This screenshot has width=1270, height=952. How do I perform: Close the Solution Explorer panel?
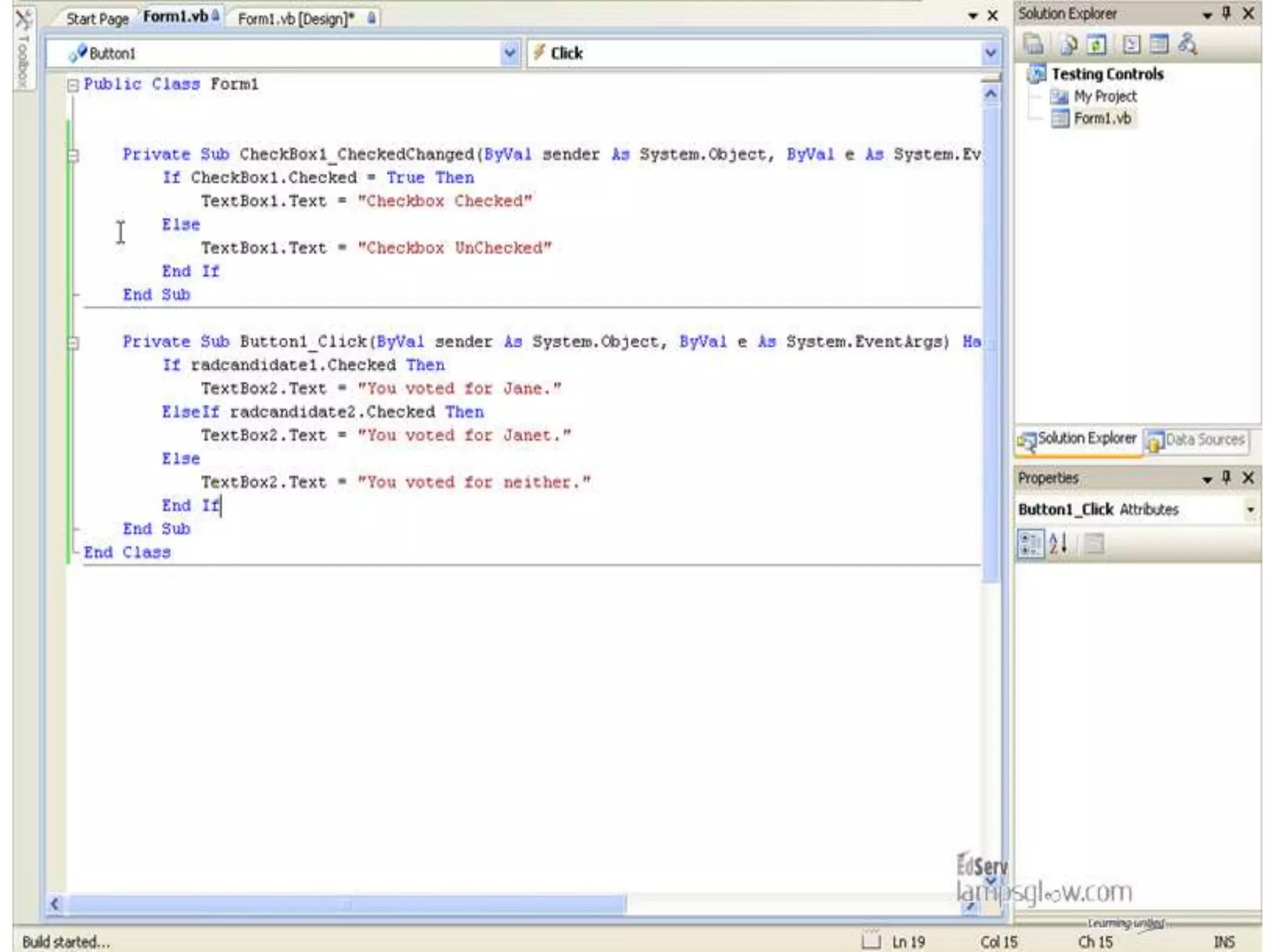point(1249,14)
